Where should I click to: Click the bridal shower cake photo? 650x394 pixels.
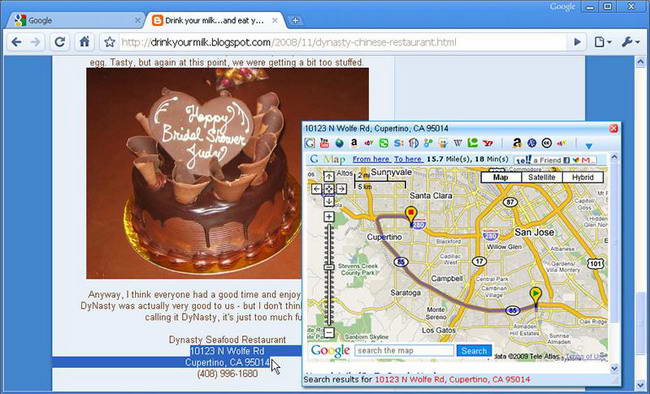[x=227, y=173]
